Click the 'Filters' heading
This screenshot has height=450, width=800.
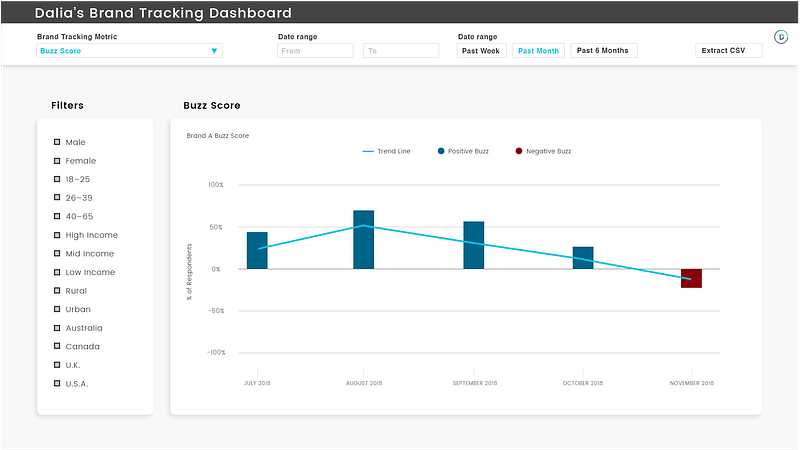67,106
